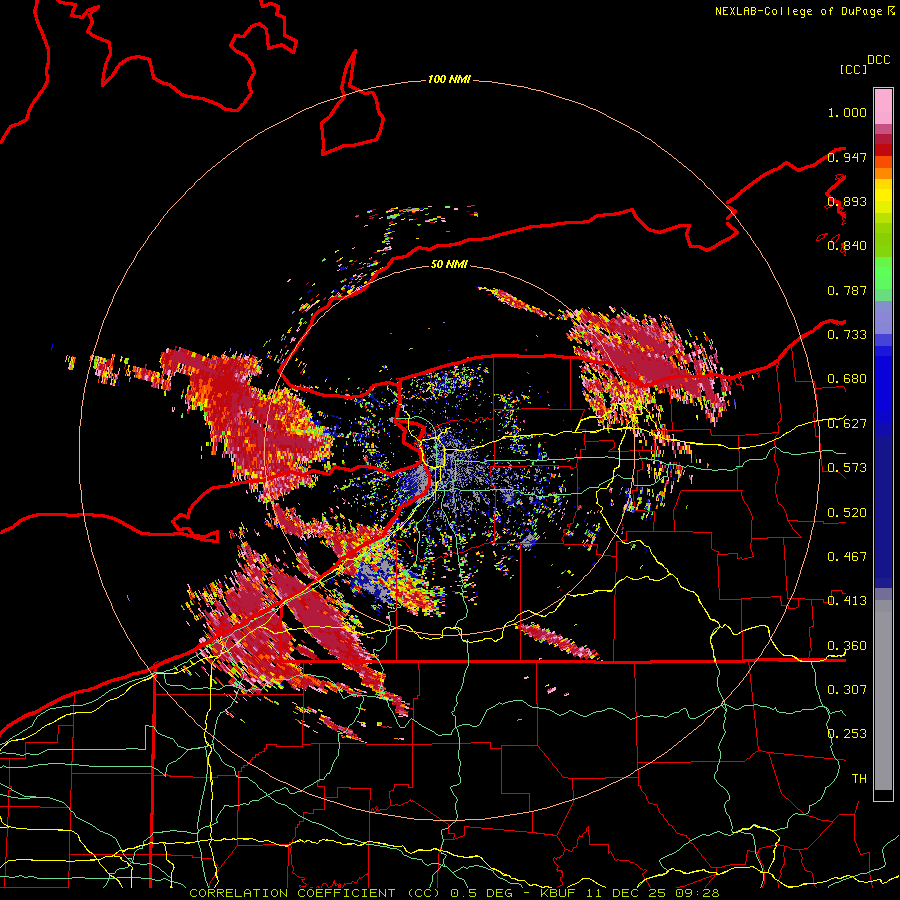
Task: Click the 09:28 timestamp
Action: pos(697,893)
